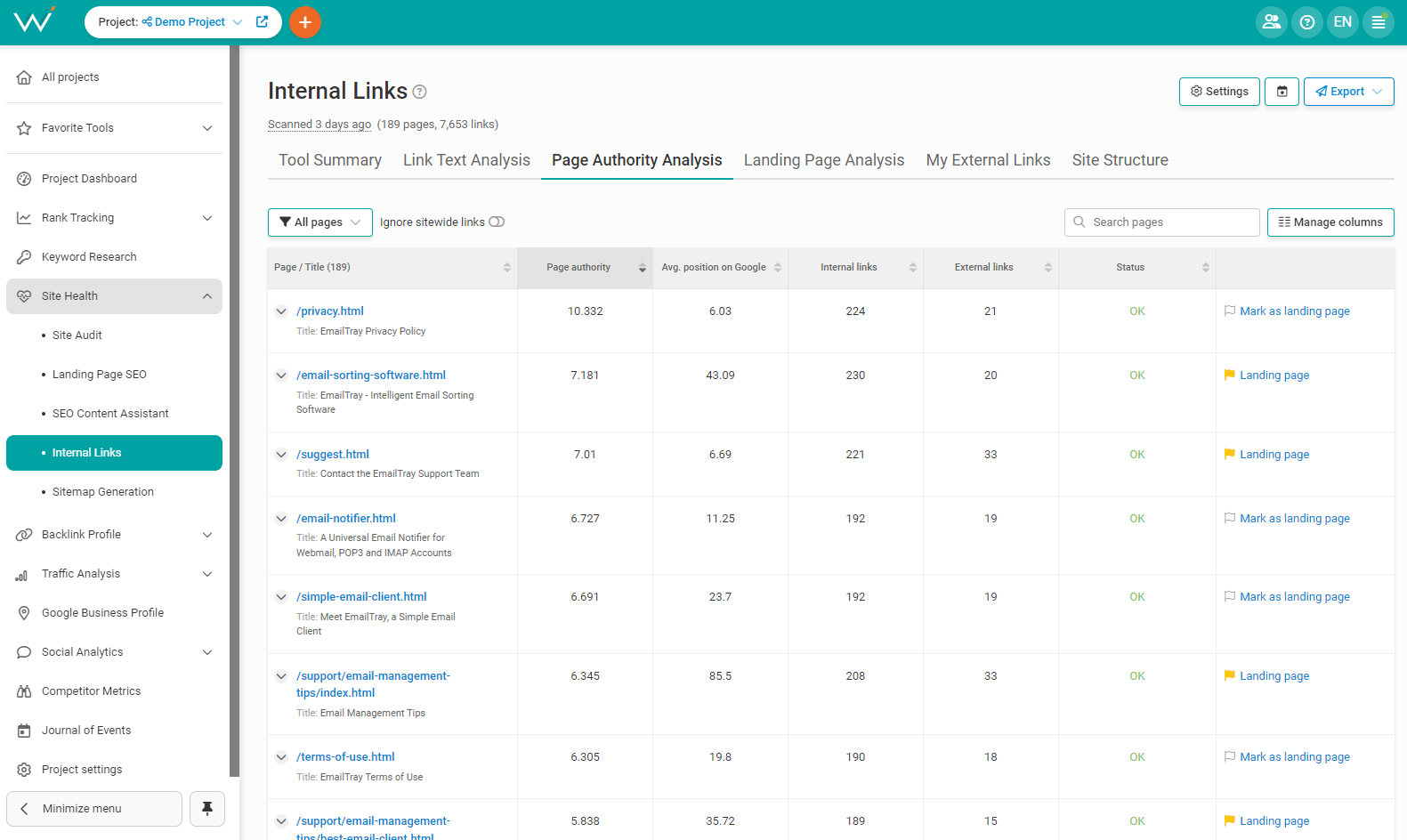The height and width of the screenshot is (840, 1407).
Task: Click the W logo in top-left
Action: pos(34,20)
